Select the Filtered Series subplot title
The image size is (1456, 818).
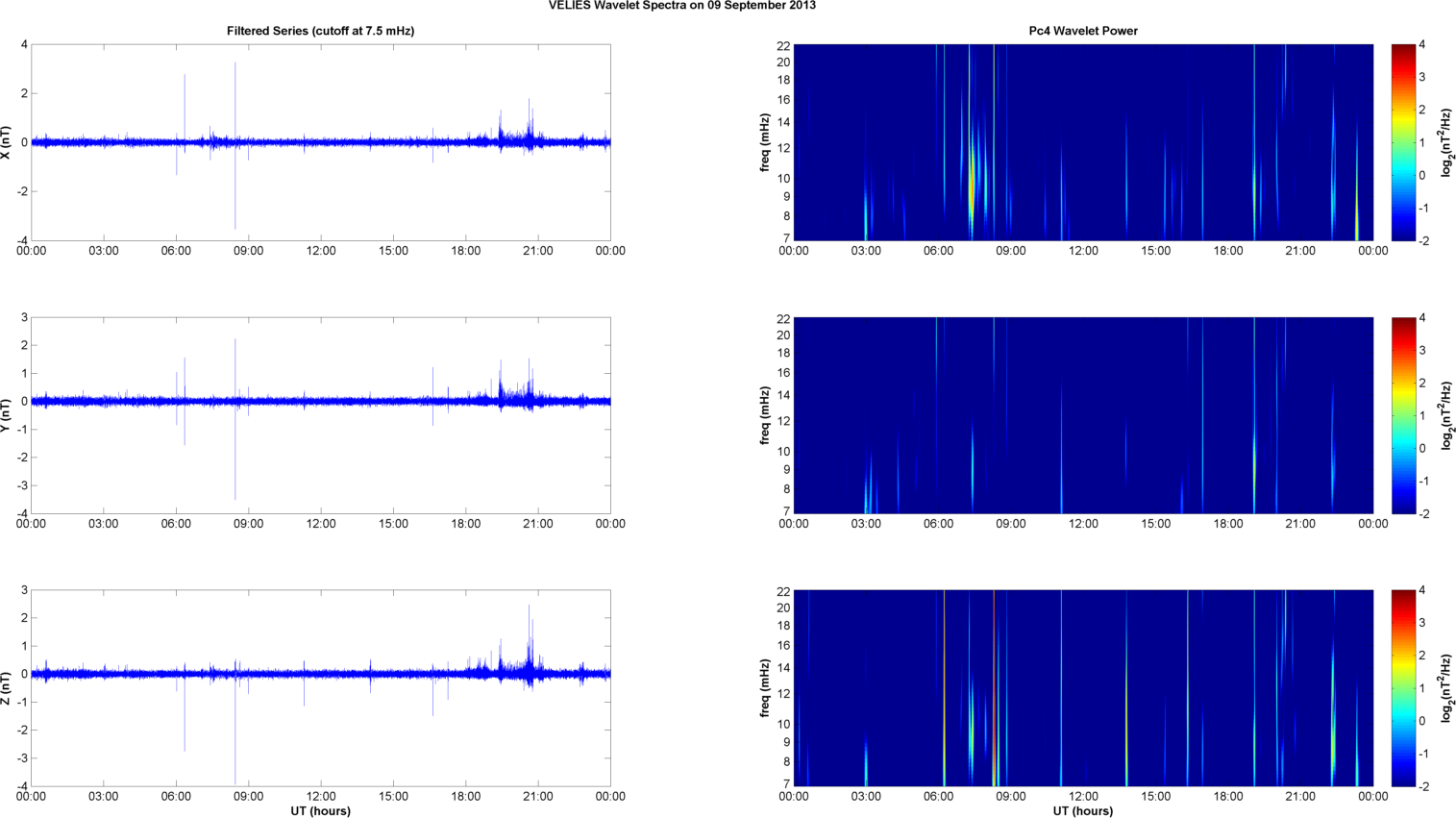(320, 31)
